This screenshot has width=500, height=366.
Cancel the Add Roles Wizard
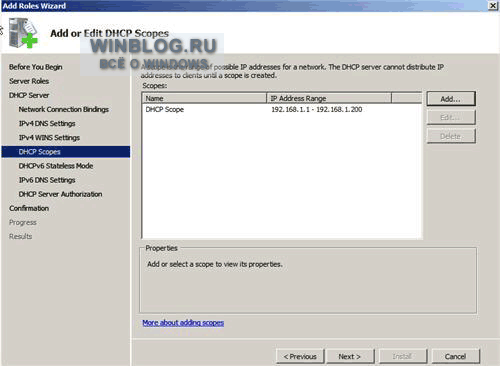455,356
